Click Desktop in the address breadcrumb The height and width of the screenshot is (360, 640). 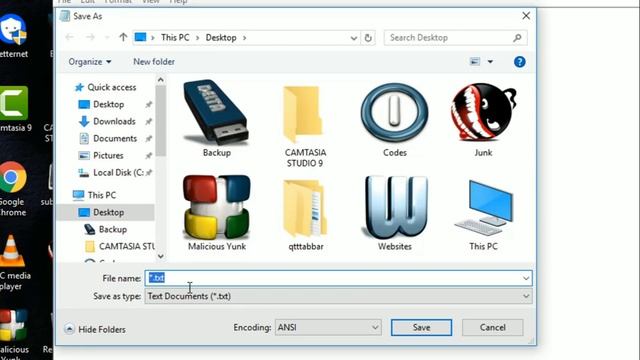(x=221, y=38)
